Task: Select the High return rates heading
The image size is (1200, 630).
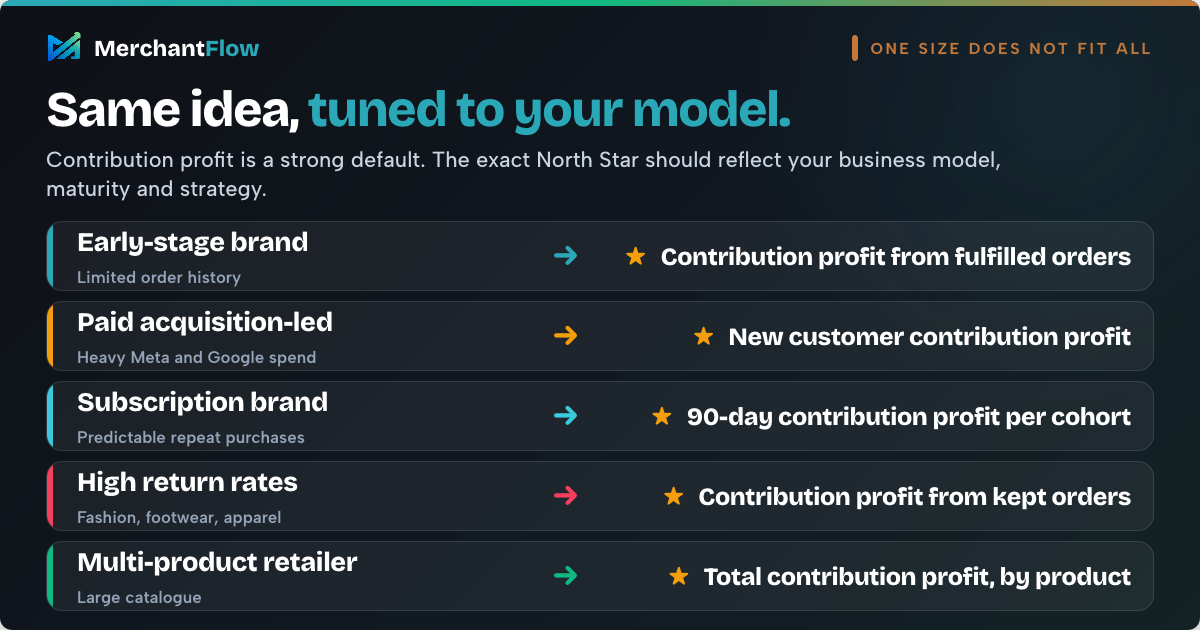Action: [x=187, y=482]
